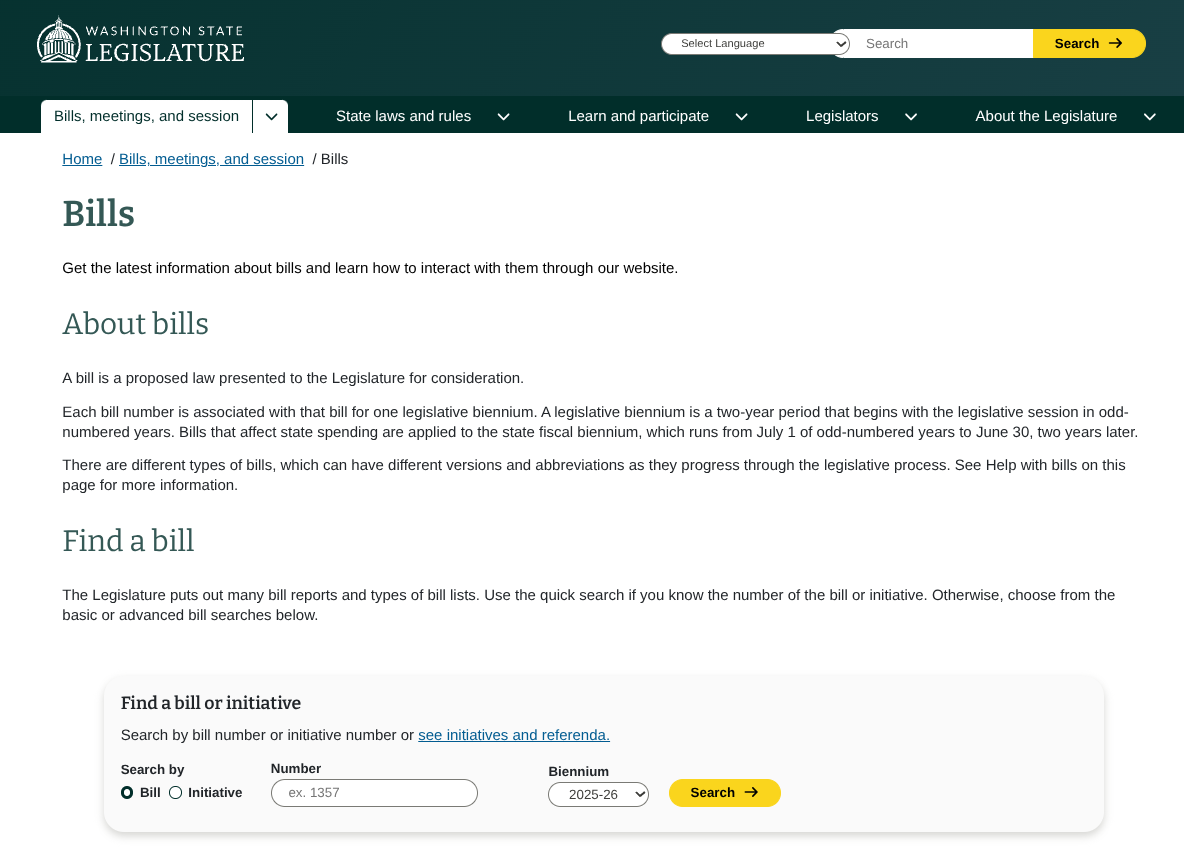Click the Bills page heading

[98, 214]
